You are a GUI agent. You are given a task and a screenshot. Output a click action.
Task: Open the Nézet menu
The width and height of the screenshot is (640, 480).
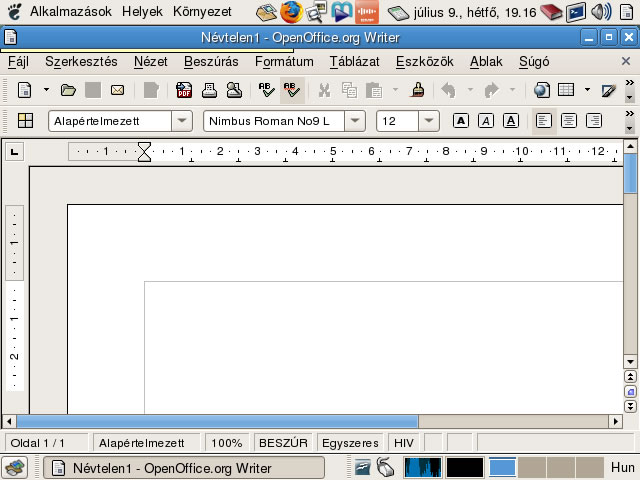(x=151, y=62)
